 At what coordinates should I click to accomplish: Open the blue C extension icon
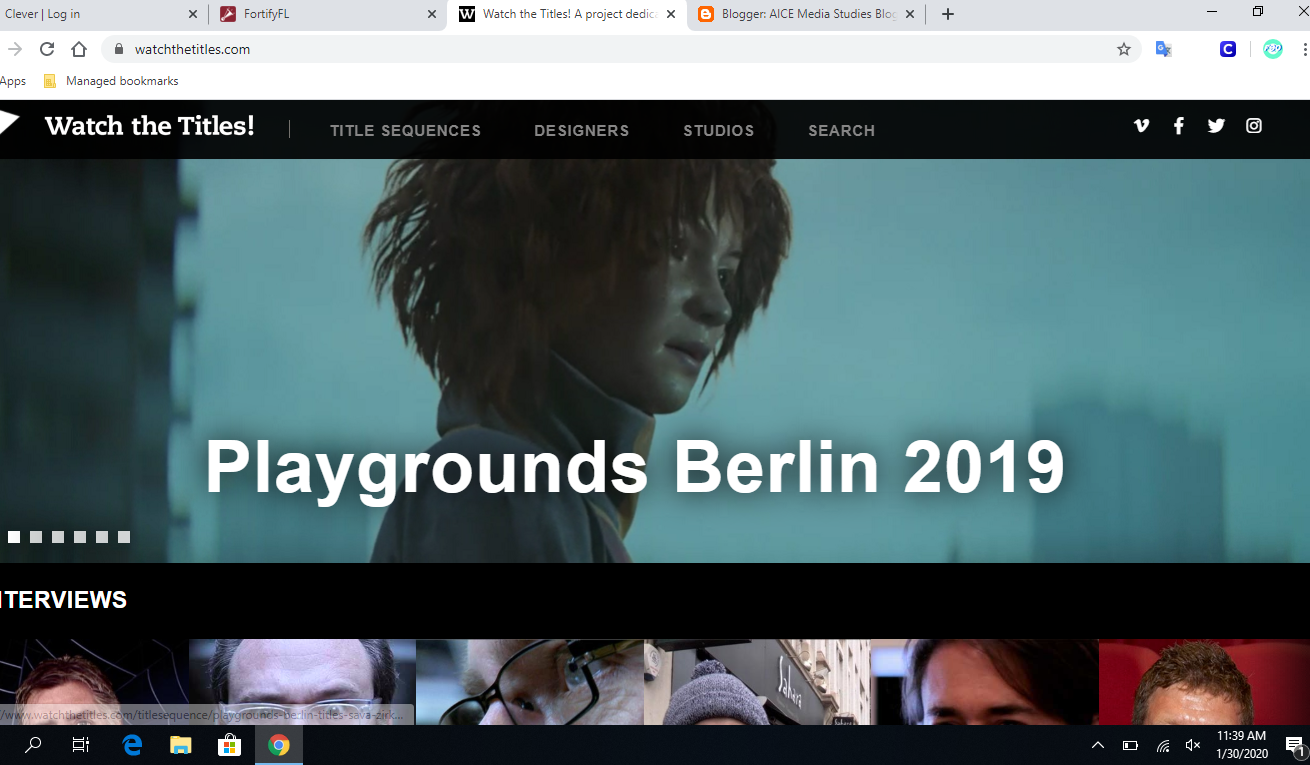[1228, 49]
